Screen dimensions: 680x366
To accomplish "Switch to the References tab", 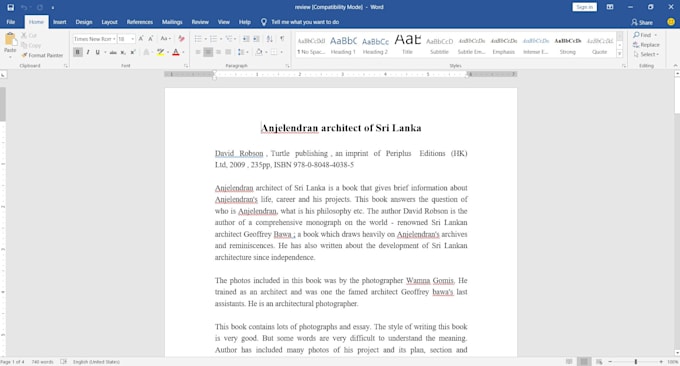I will click(140, 22).
